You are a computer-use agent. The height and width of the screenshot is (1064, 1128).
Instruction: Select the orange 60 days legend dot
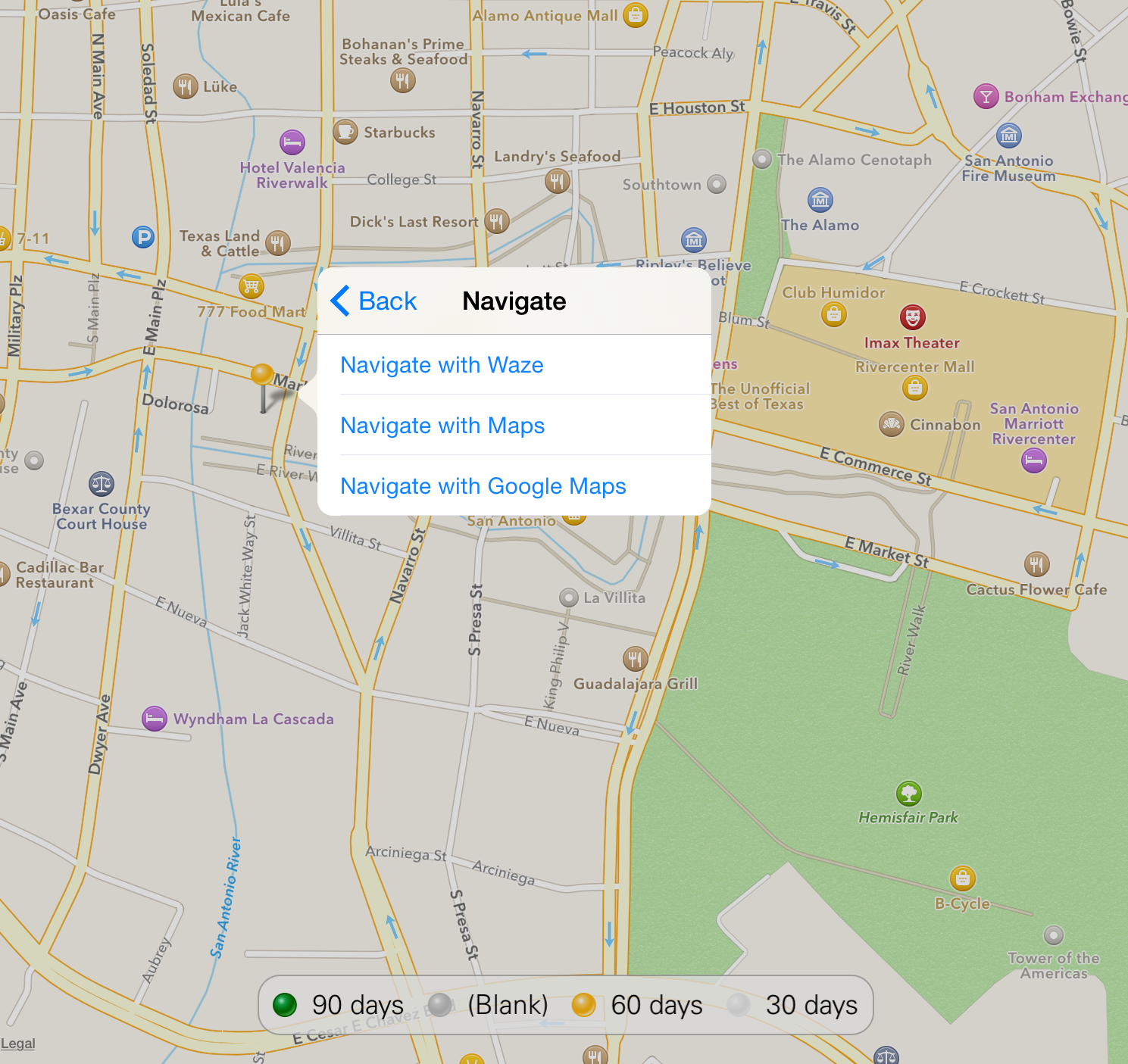pos(584,1005)
